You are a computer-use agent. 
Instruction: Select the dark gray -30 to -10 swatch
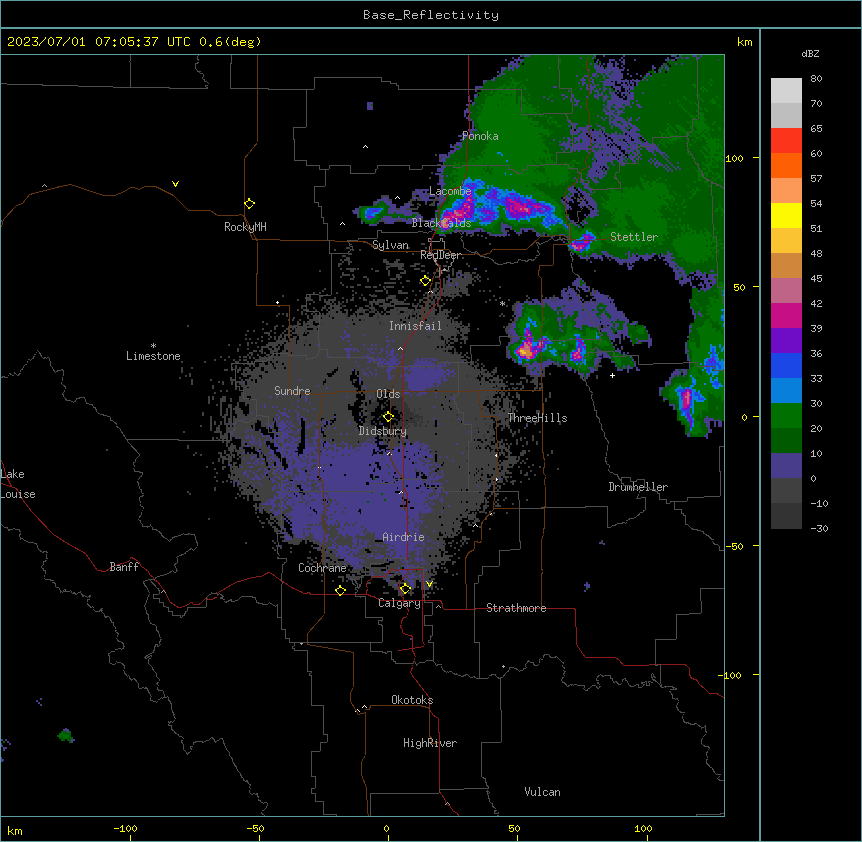tap(786, 516)
